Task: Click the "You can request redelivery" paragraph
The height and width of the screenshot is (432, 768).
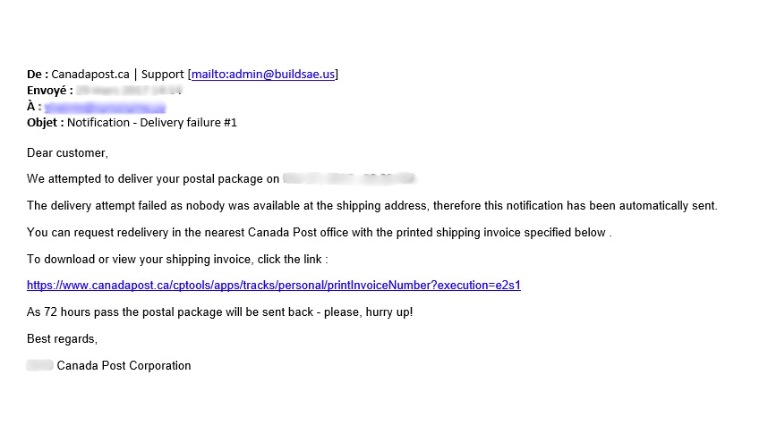Action: 318,232
